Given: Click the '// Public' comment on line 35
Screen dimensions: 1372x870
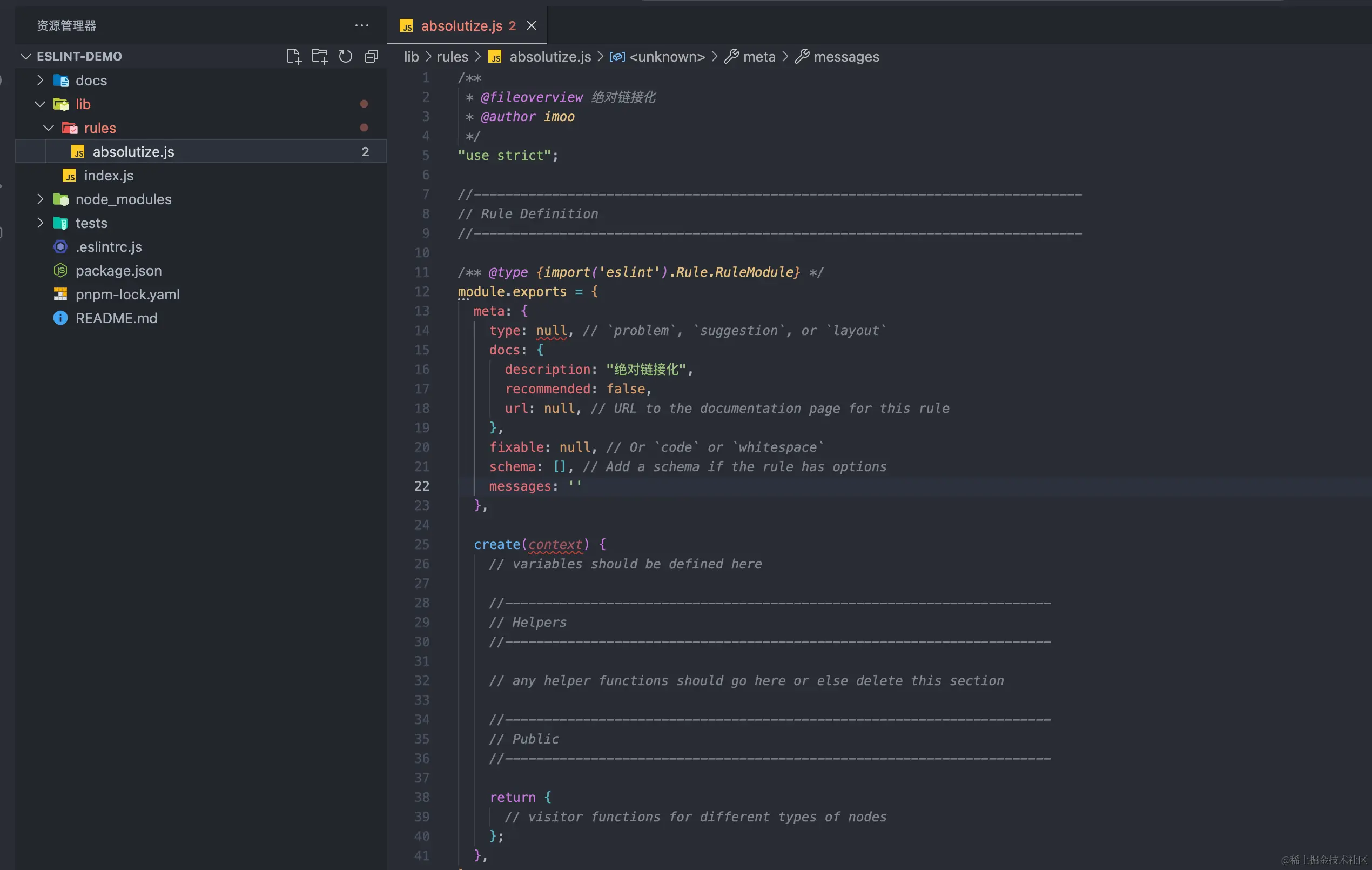Looking at the screenshot, I should (523, 739).
